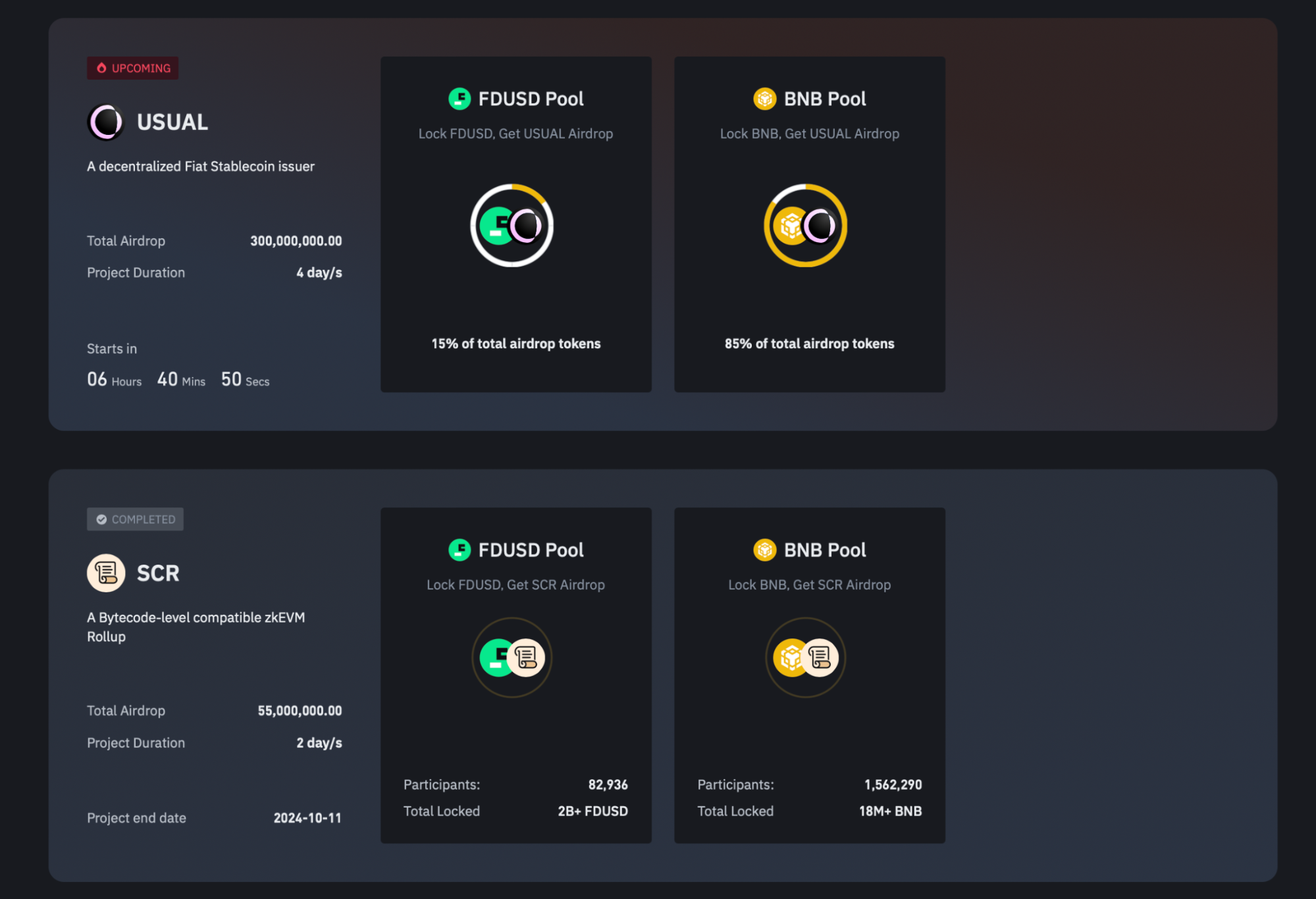This screenshot has width=1316, height=899.
Task: Click the FDUSD-SCR paired coin graphic
Action: point(512,657)
